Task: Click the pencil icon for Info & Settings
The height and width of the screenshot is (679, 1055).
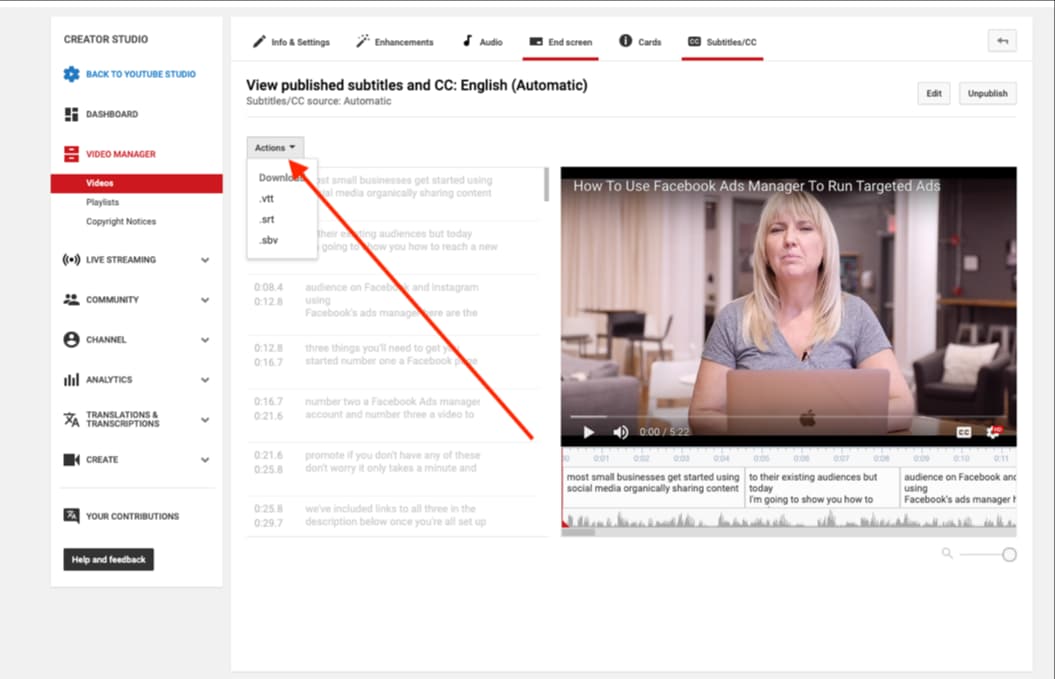Action: 259,42
